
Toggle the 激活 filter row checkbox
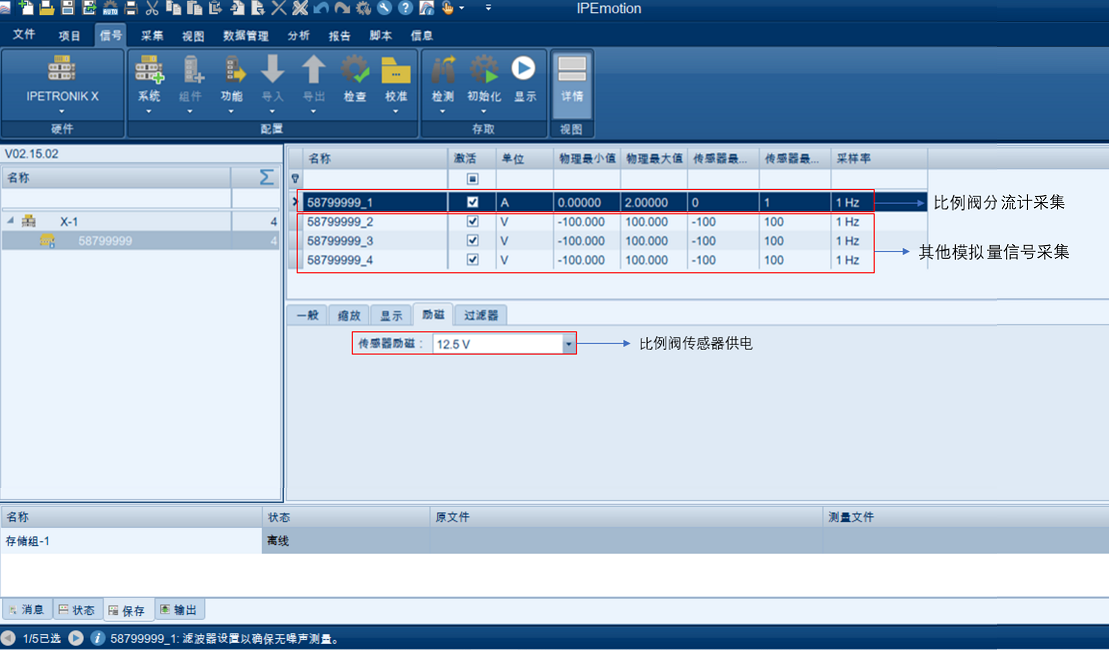tap(472, 179)
